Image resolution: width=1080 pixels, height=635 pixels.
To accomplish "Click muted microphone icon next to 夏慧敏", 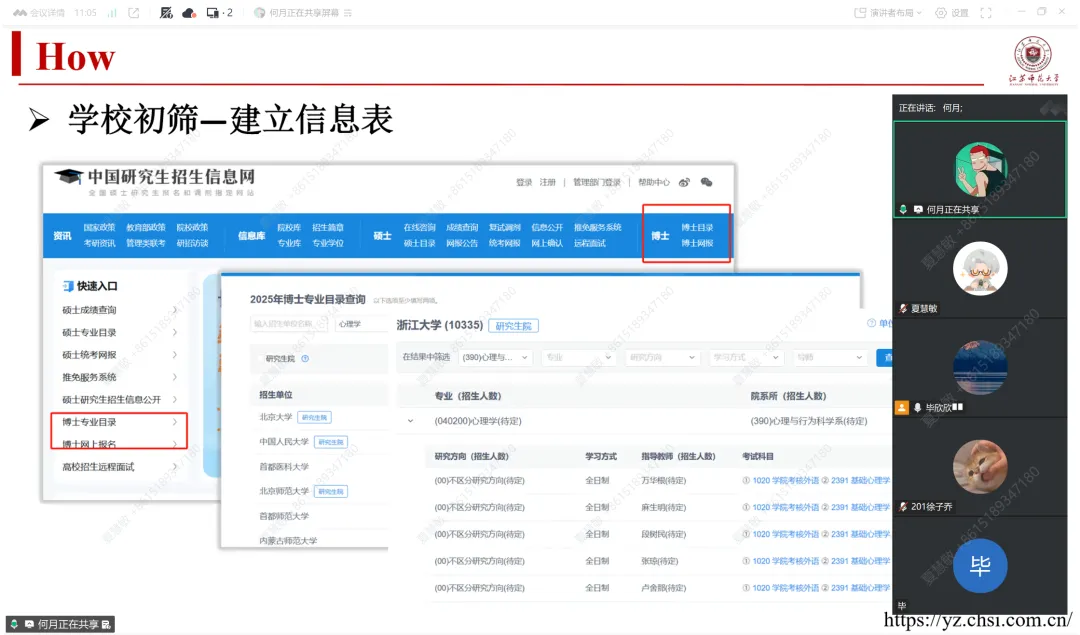I will click(x=902, y=309).
